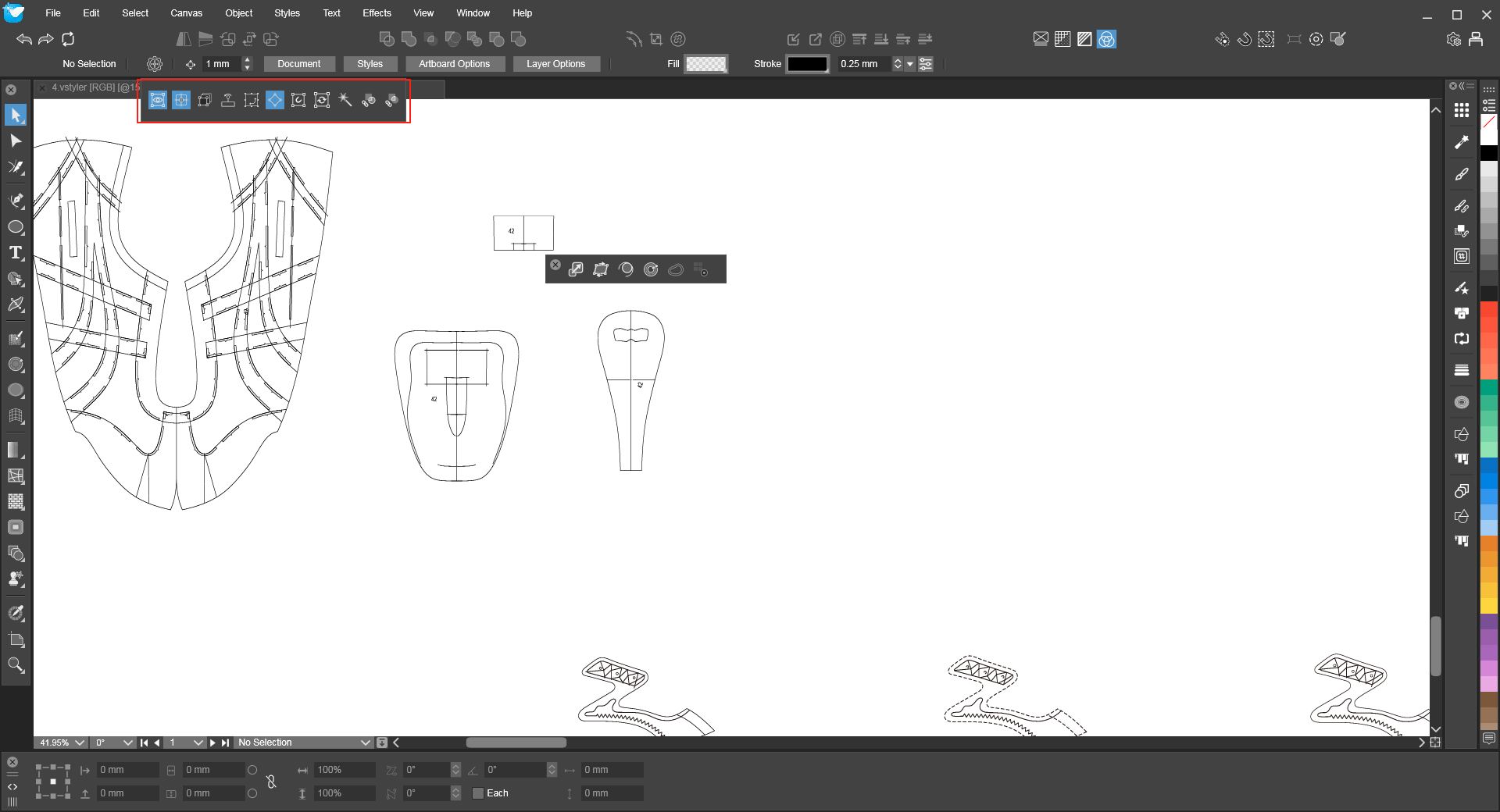Select the Text tool in left toolbar

tap(16, 253)
